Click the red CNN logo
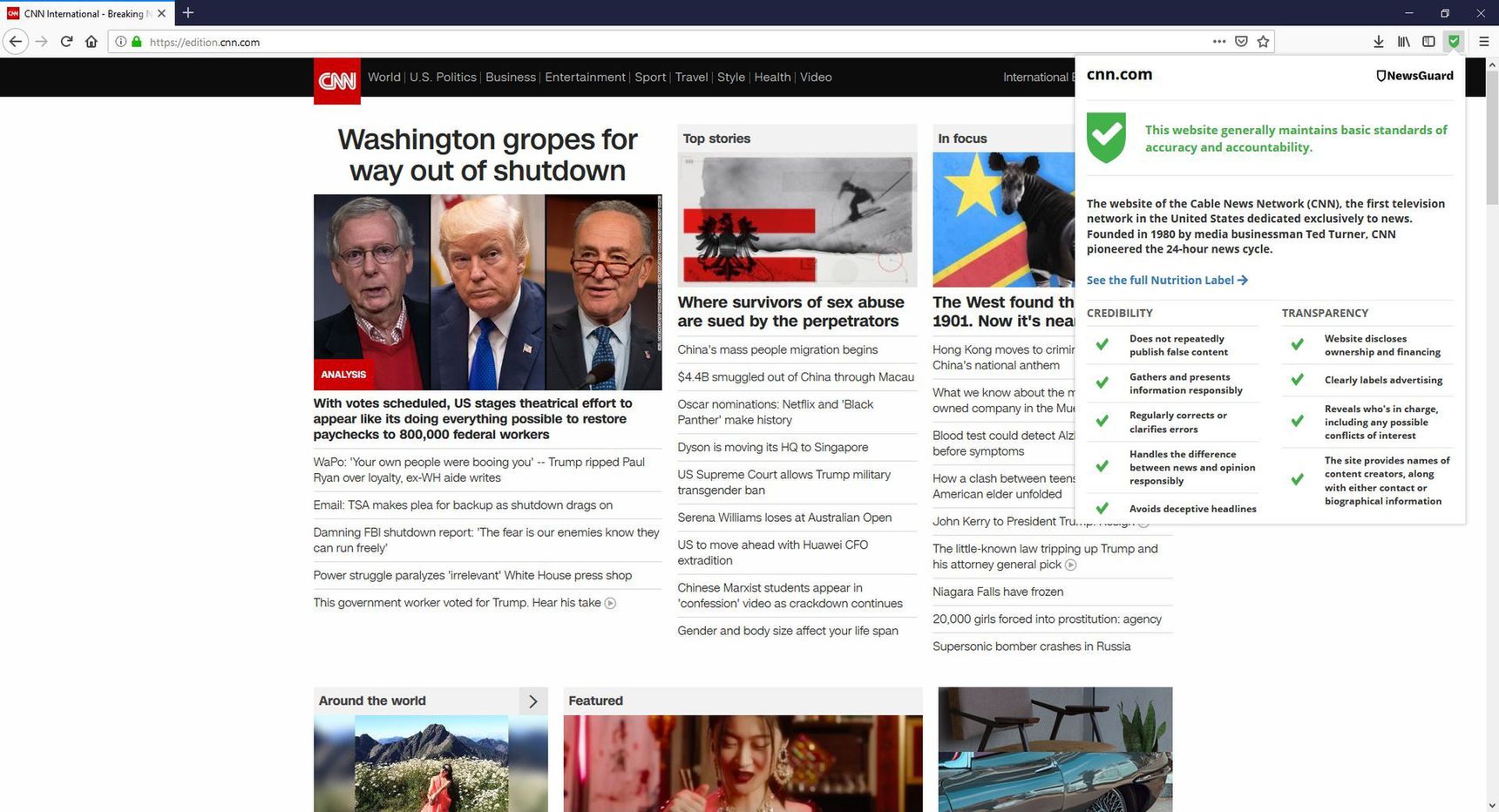This screenshot has width=1499, height=812. [x=337, y=81]
